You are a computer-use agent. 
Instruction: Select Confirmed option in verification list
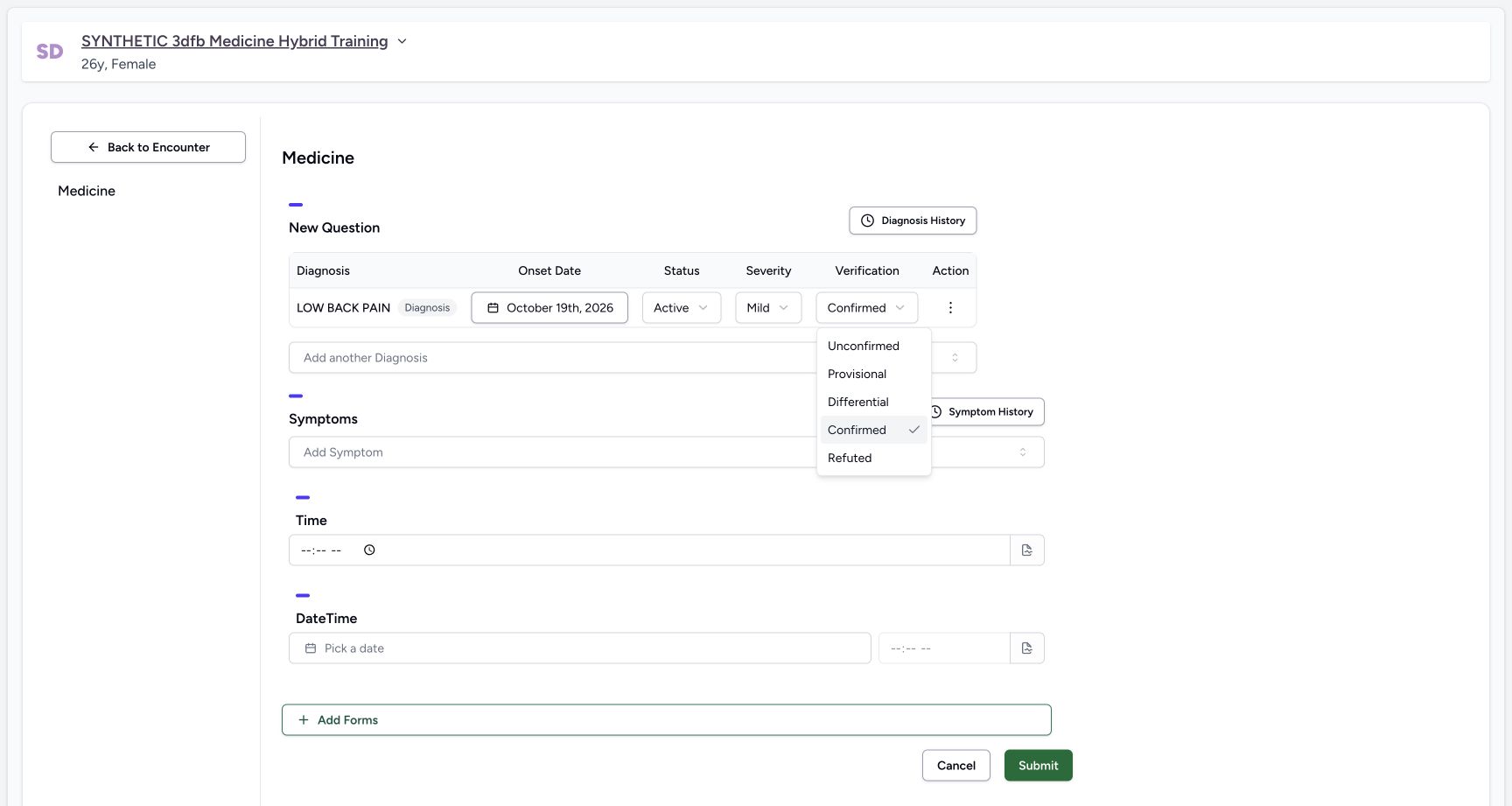[x=873, y=430]
